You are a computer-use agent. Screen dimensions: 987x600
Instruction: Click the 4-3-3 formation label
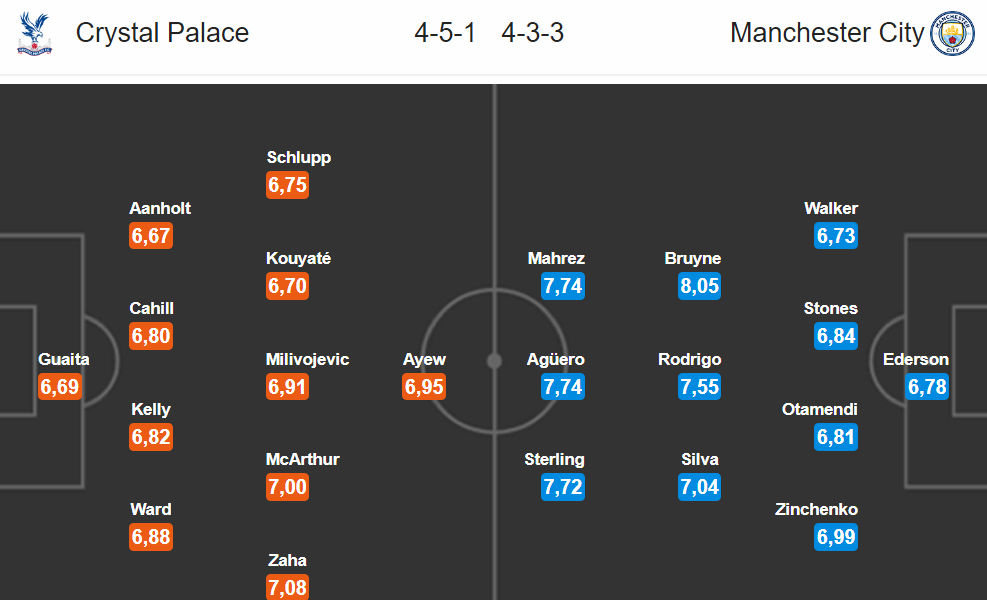[x=533, y=33]
